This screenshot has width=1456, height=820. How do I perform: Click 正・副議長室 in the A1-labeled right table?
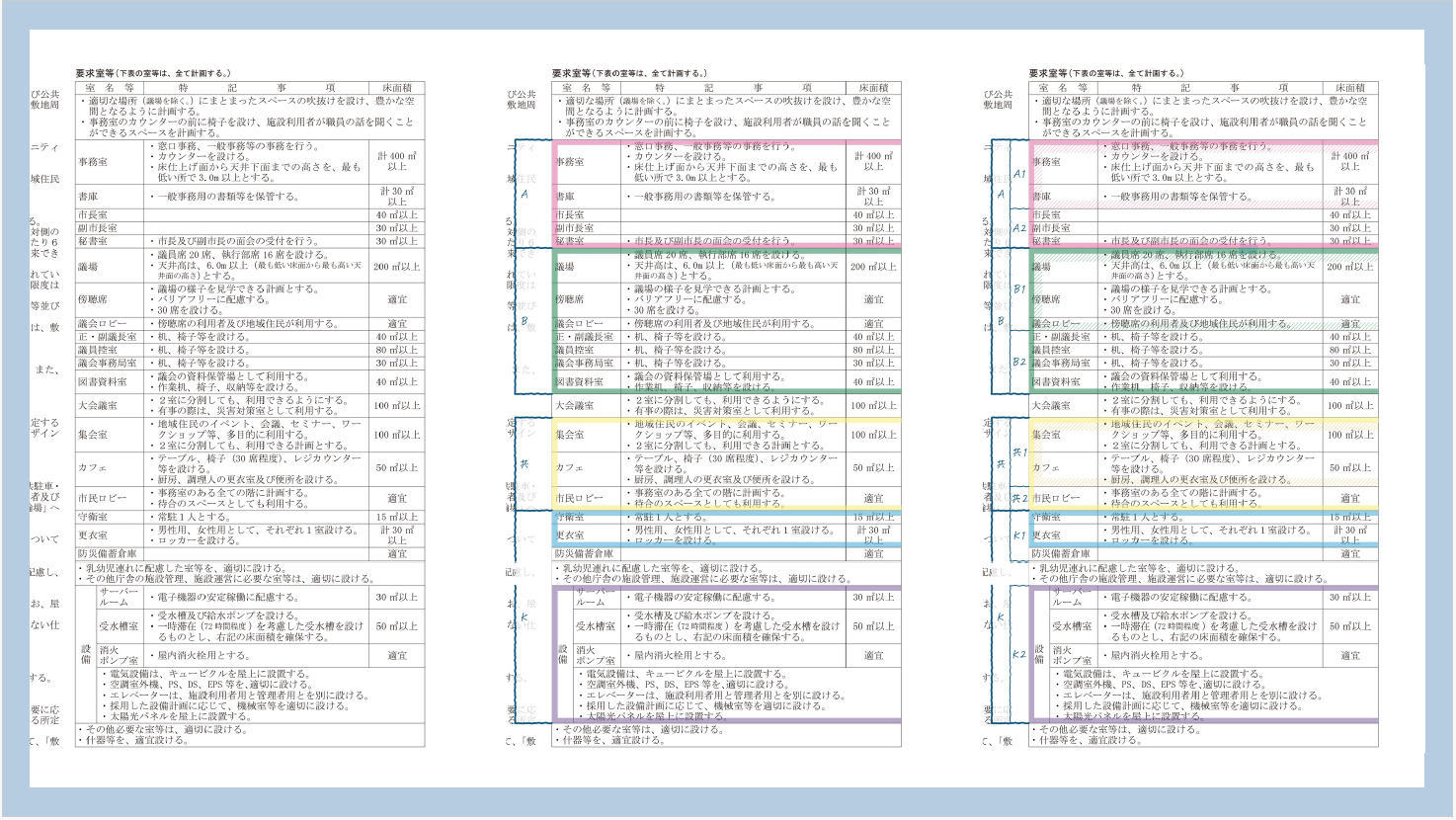1061,337
